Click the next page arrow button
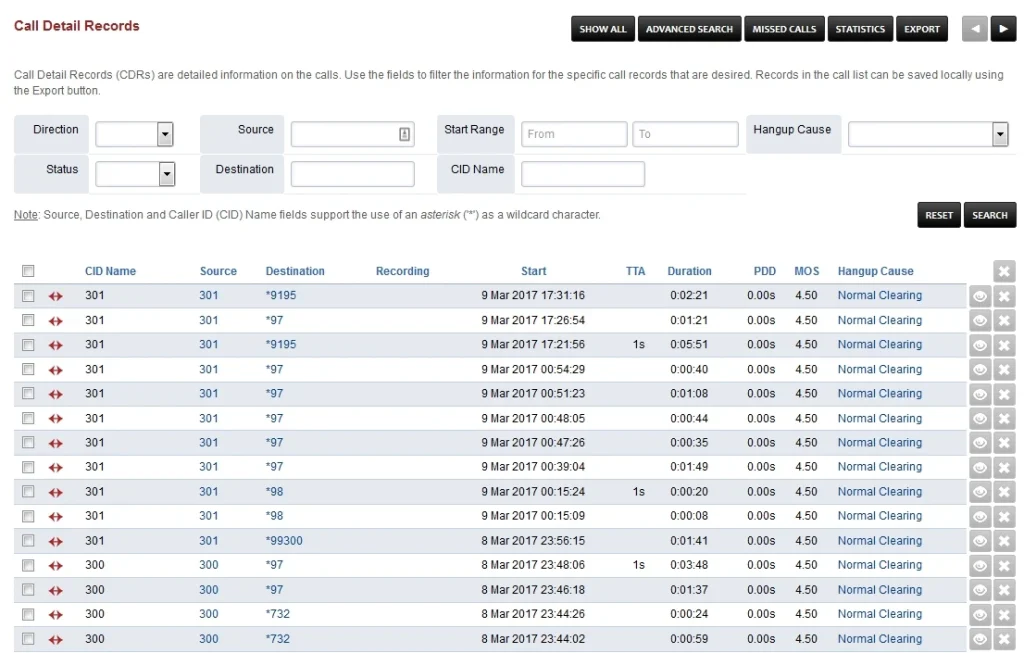Image resolution: width=1024 pixels, height=653 pixels. pyautogui.click(x=1003, y=29)
